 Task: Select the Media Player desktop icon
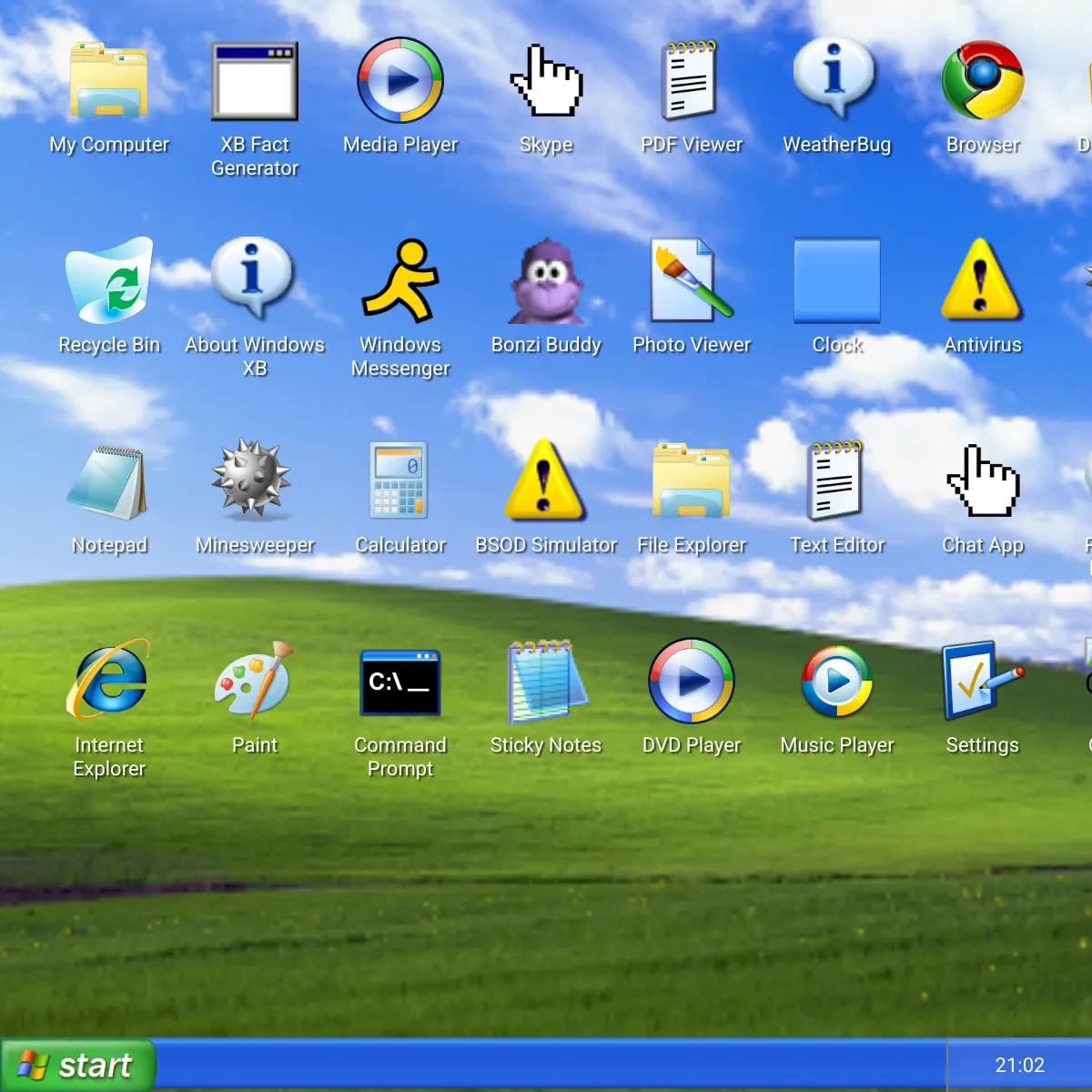pyautogui.click(x=400, y=80)
